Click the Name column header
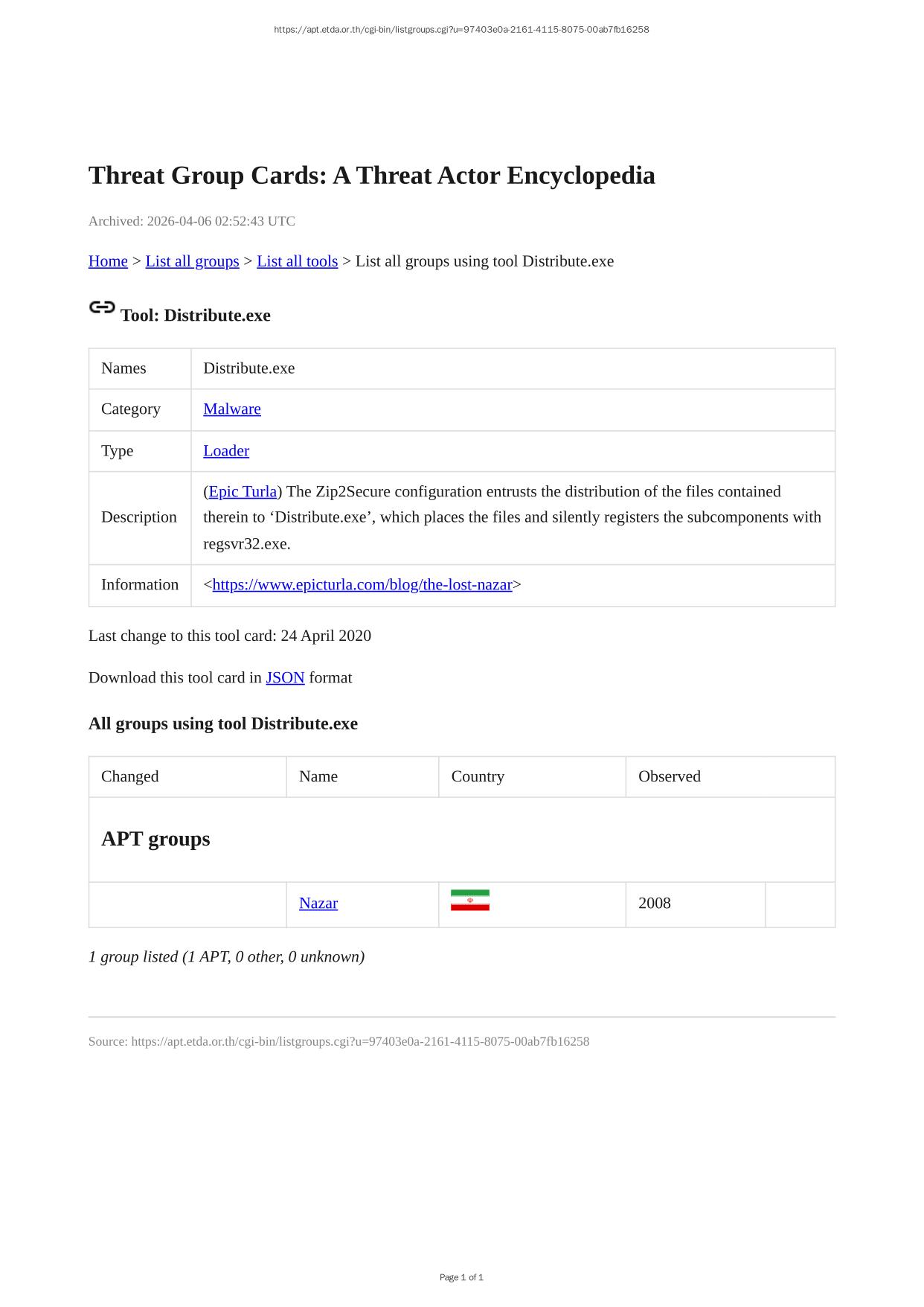 [x=318, y=776]
